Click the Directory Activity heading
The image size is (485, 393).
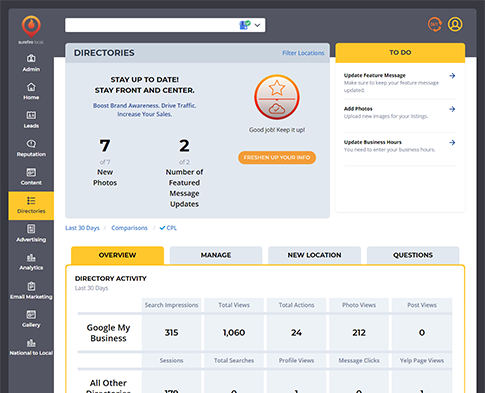(111, 278)
